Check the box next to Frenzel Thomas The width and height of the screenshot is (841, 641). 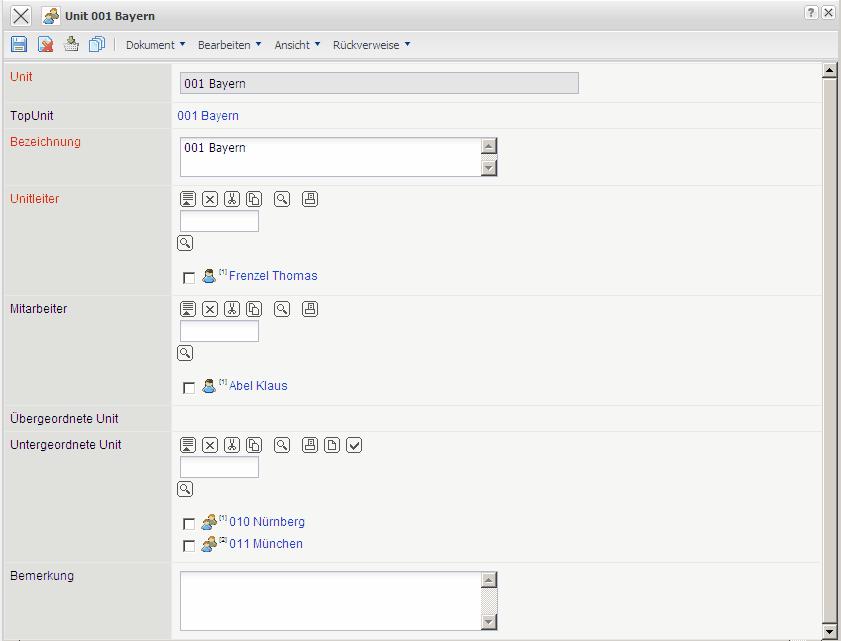(x=189, y=277)
